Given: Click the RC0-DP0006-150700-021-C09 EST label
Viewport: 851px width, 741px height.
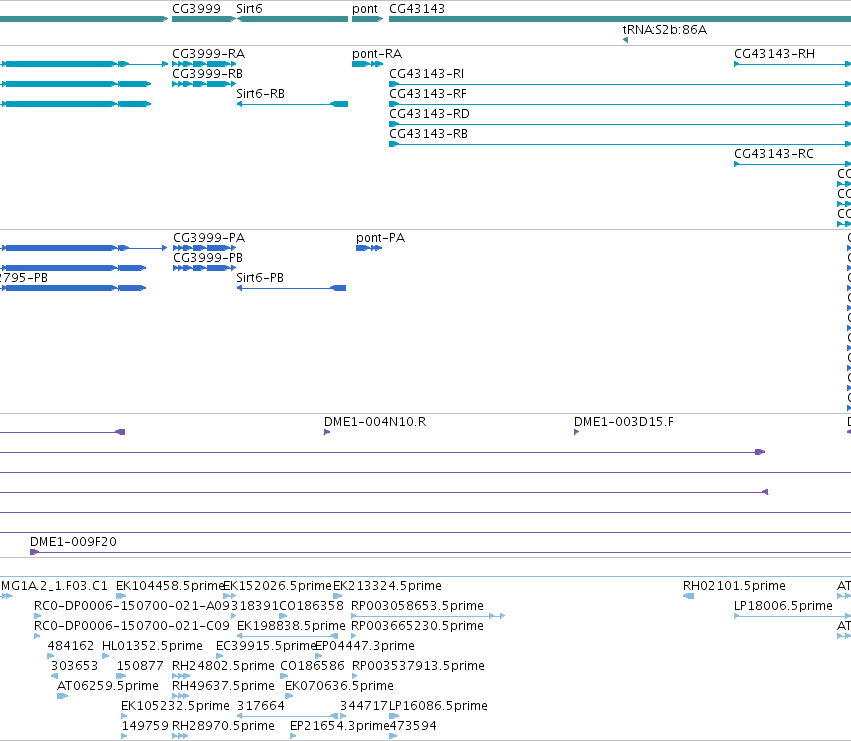Looking at the screenshot, I should (132, 626).
